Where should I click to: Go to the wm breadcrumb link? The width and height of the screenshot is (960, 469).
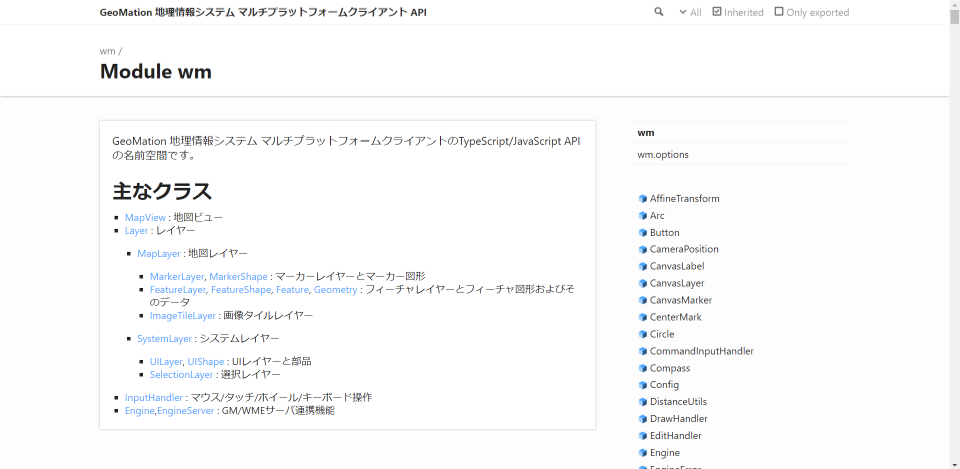(x=107, y=51)
